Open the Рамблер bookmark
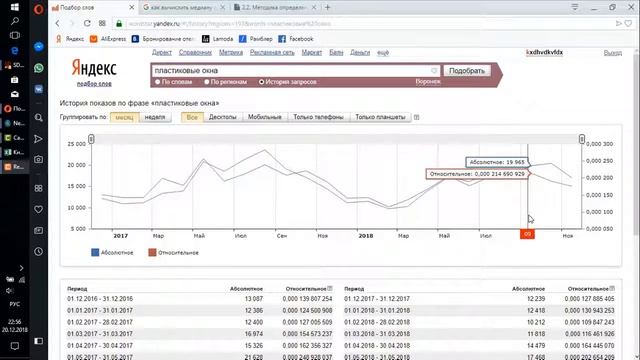 256,39
